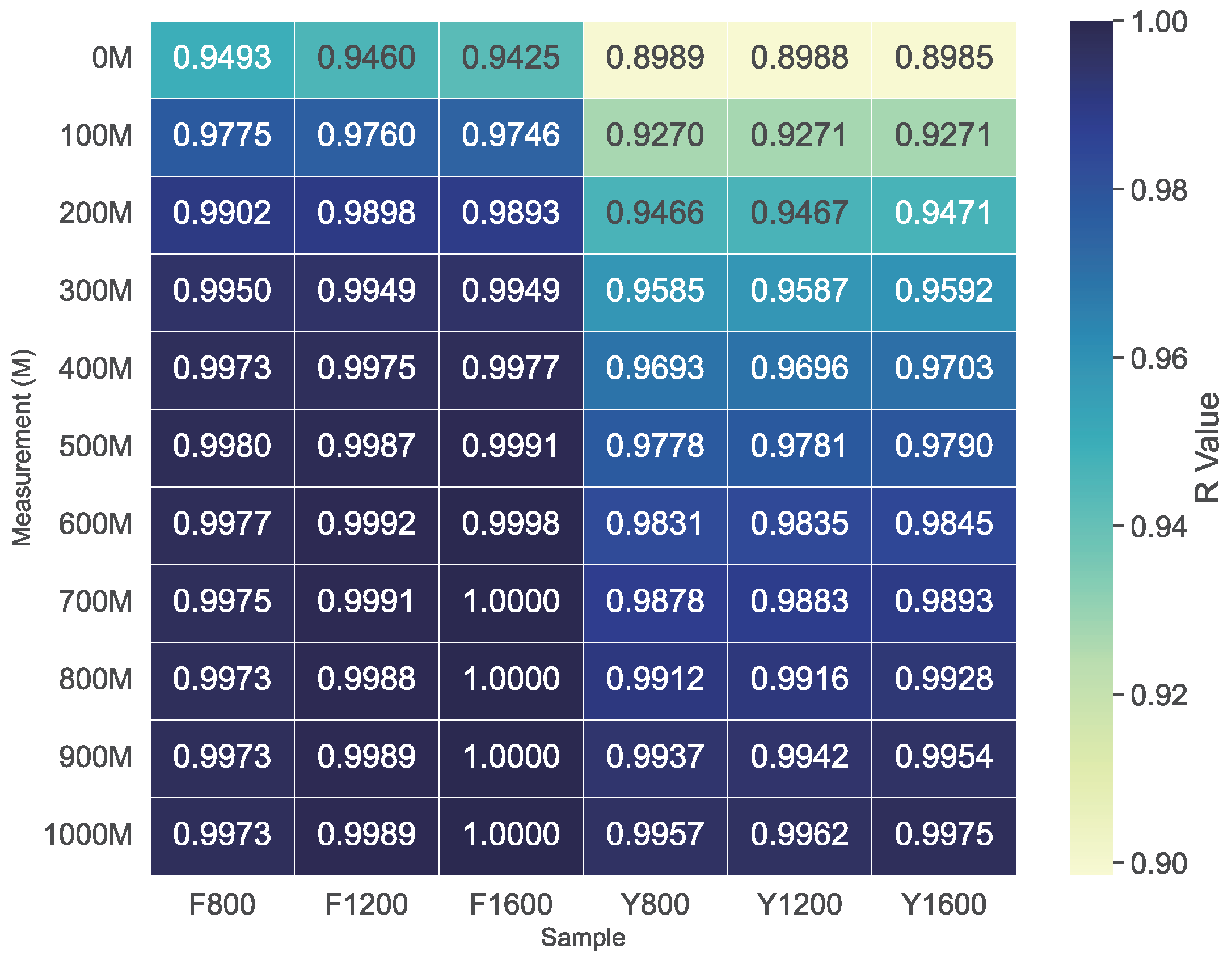Click the 0.9957 cell in the bottom row

[655, 835]
